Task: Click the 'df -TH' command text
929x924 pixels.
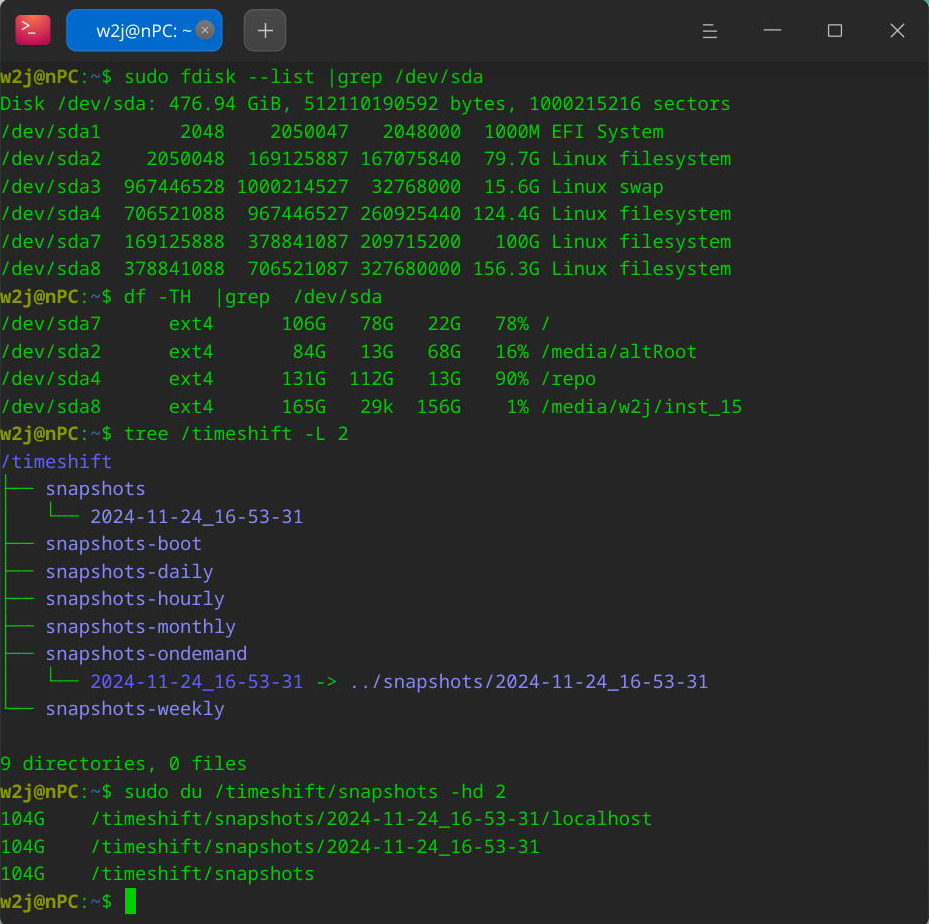Action: click(x=158, y=297)
